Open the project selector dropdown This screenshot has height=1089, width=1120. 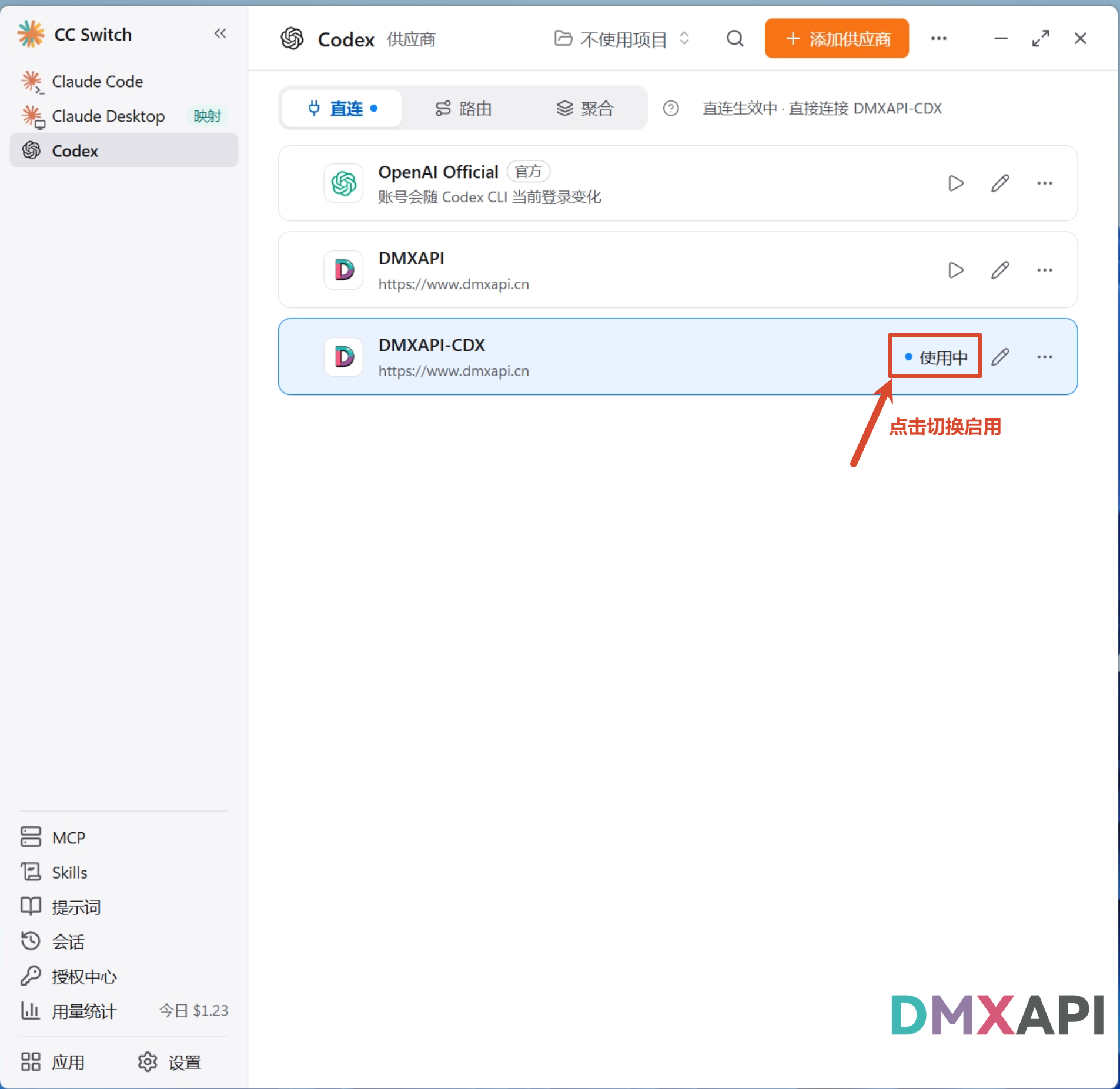click(622, 39)
